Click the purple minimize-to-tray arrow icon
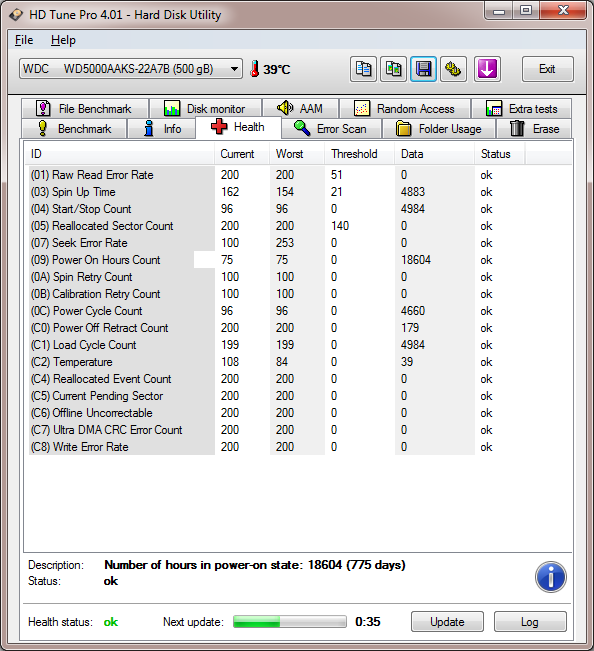The height and width of the screenshot is (651, 594). (487, 69)
